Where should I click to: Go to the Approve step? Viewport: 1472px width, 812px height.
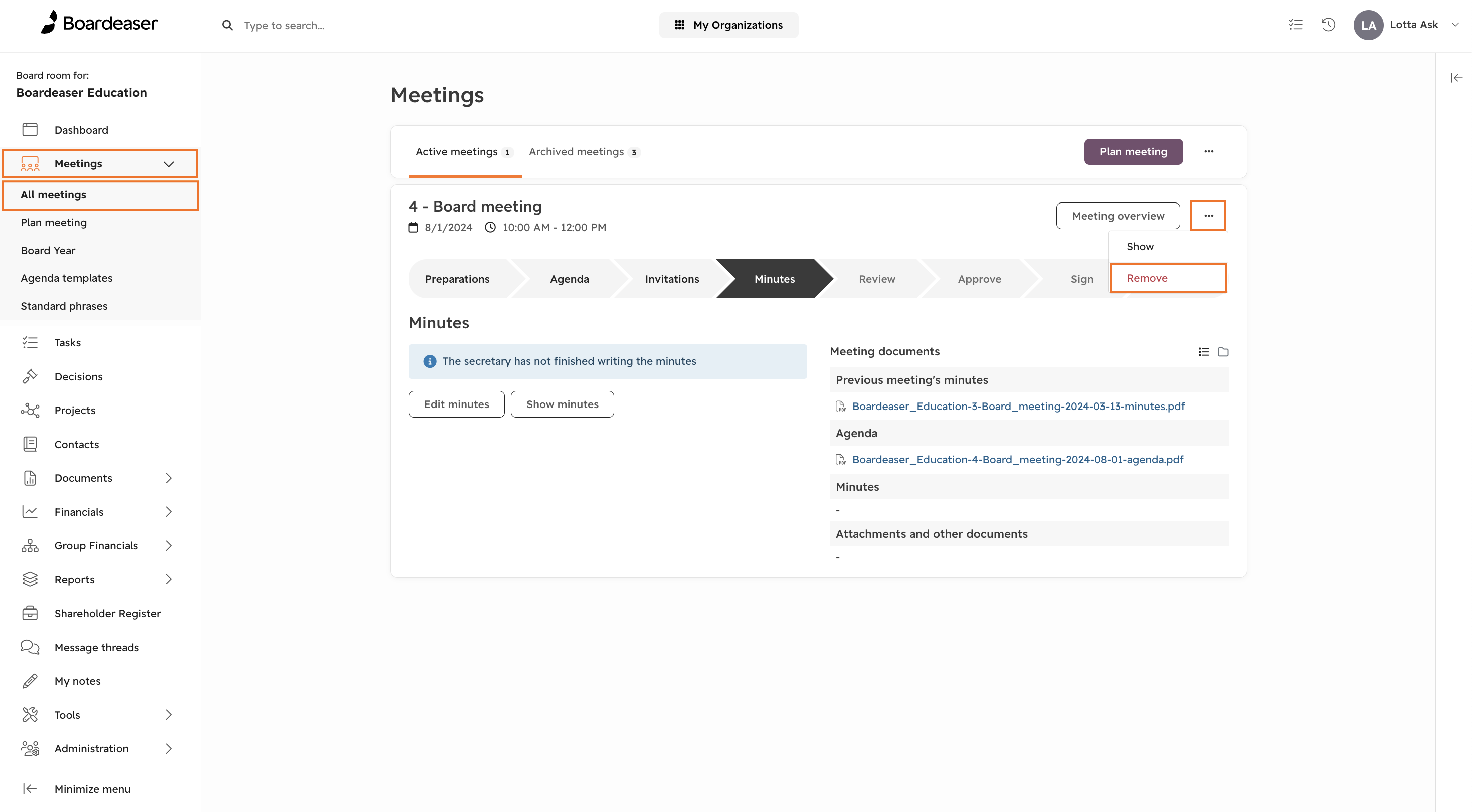(x=980, y=279)
